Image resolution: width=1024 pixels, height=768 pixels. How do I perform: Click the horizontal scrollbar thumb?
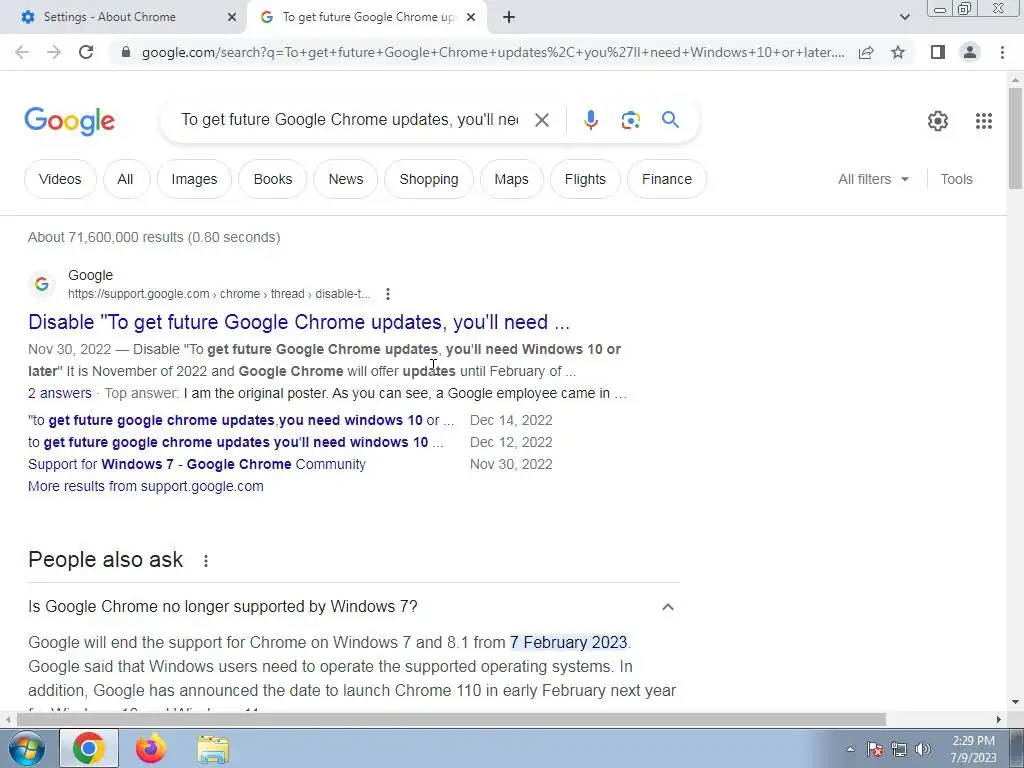[451, 720]
